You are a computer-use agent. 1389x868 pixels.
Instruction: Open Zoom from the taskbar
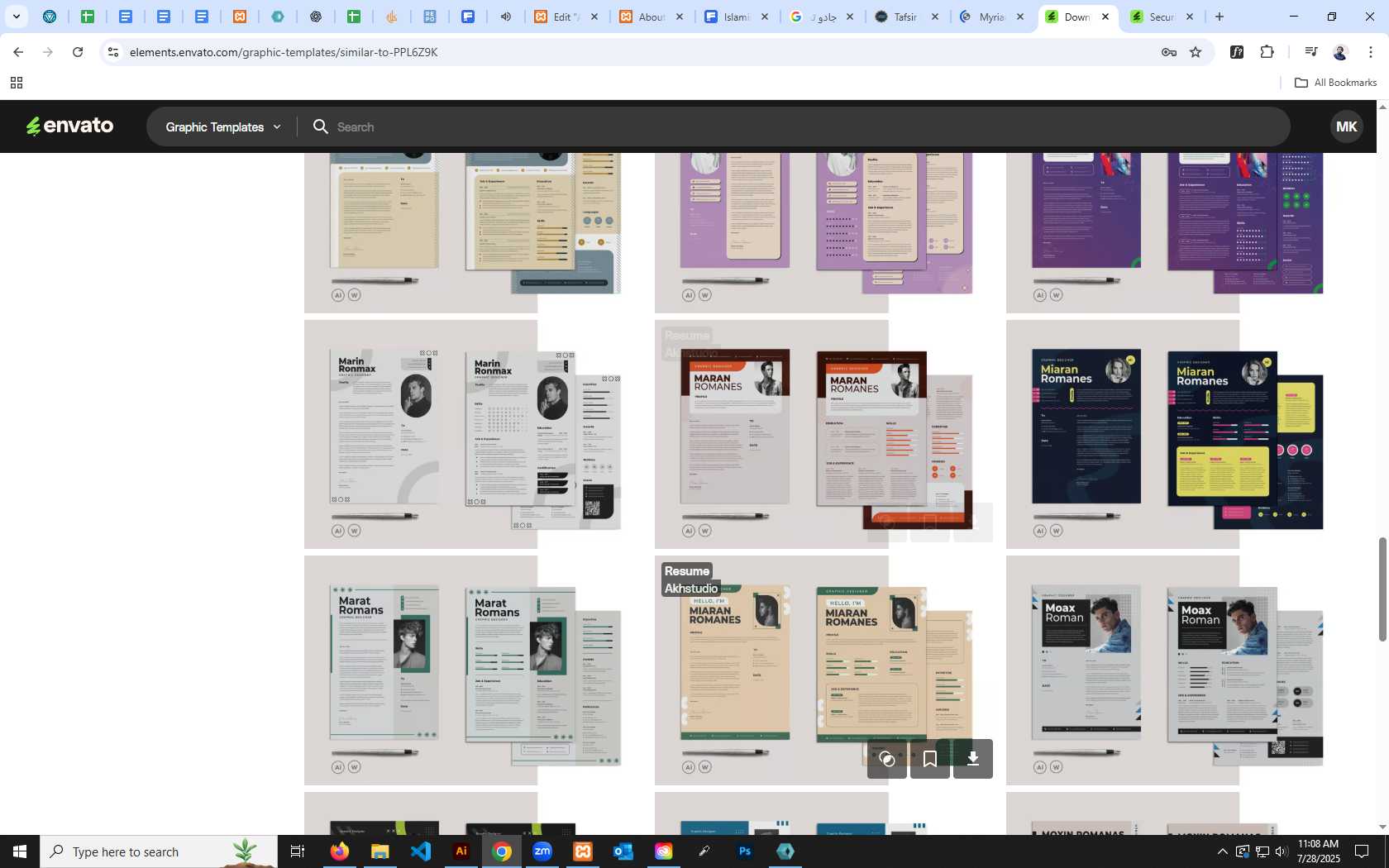542,851
